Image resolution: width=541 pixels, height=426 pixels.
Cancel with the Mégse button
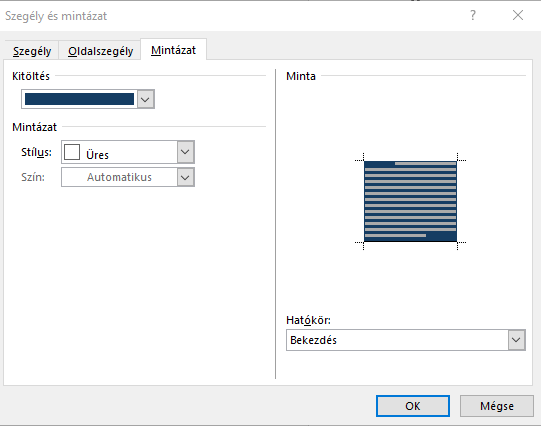[496, 406]
